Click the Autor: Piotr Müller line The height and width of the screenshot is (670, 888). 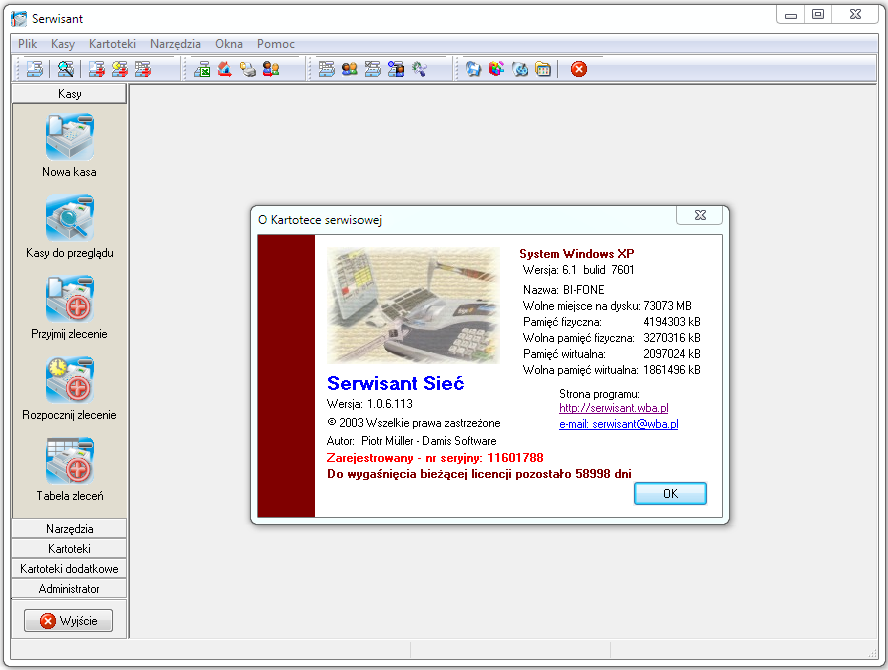(412, 441)
